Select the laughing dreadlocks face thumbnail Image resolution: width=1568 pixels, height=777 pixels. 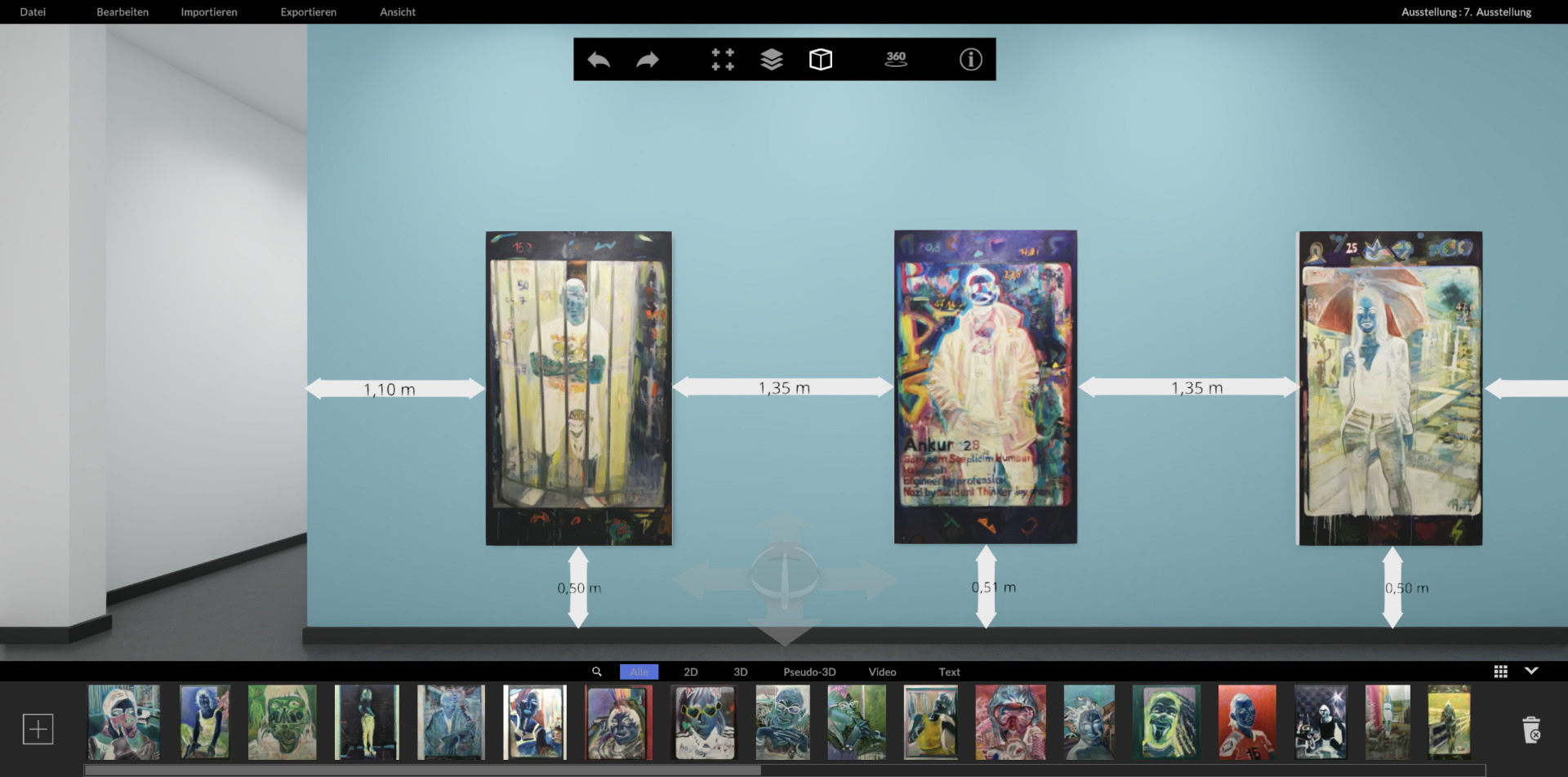pyautogui.click(x=1166, y=722)
